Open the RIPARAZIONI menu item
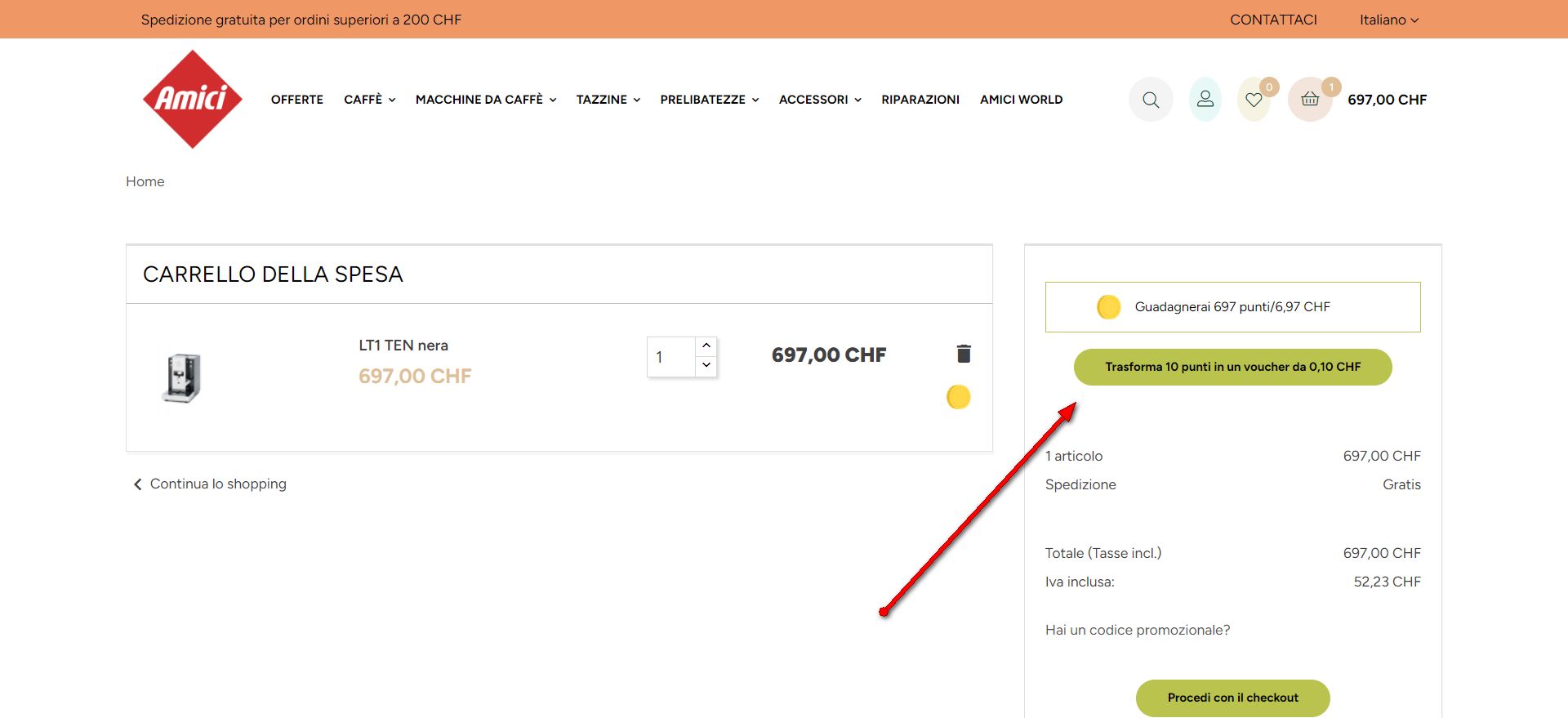1568x718 pixels. pos(920,100)
